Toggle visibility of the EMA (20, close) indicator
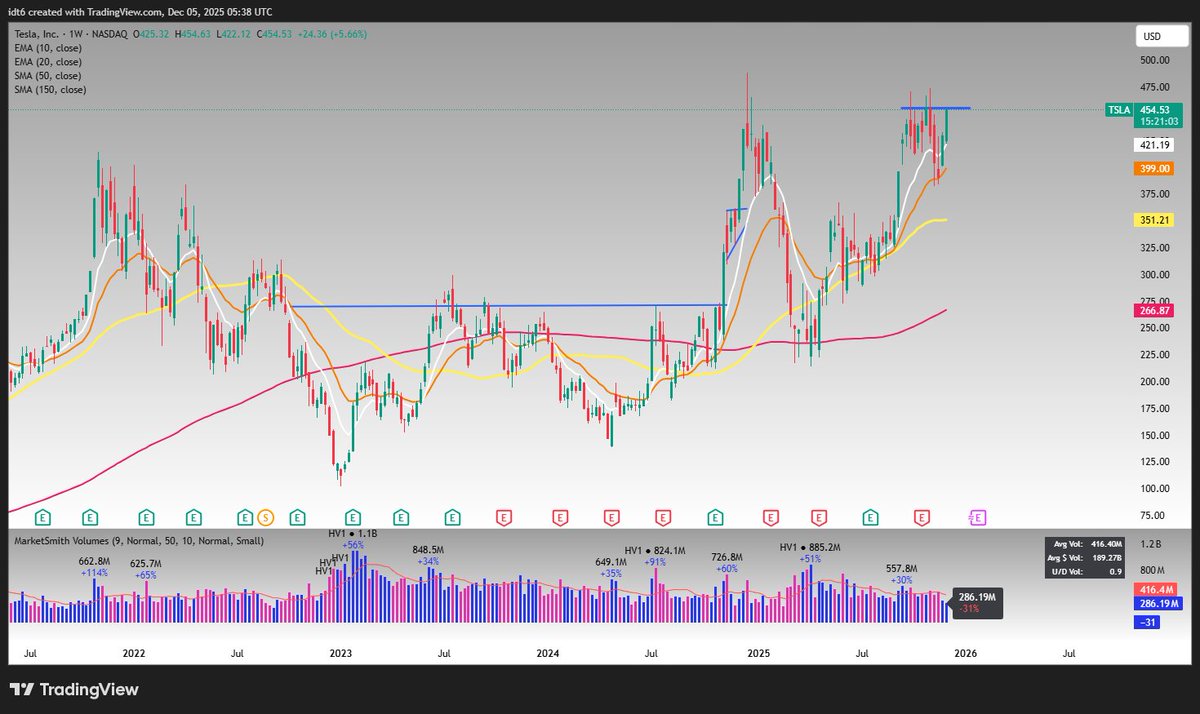This screenshot has width=1200, height=714. tap(48, 61)
